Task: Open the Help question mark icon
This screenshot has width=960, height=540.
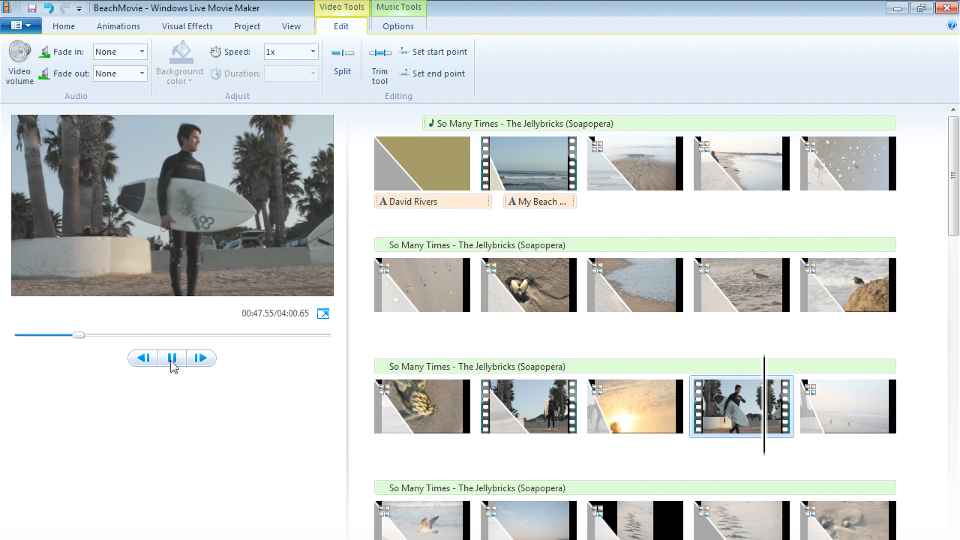Action: click(x=951, y=26)
